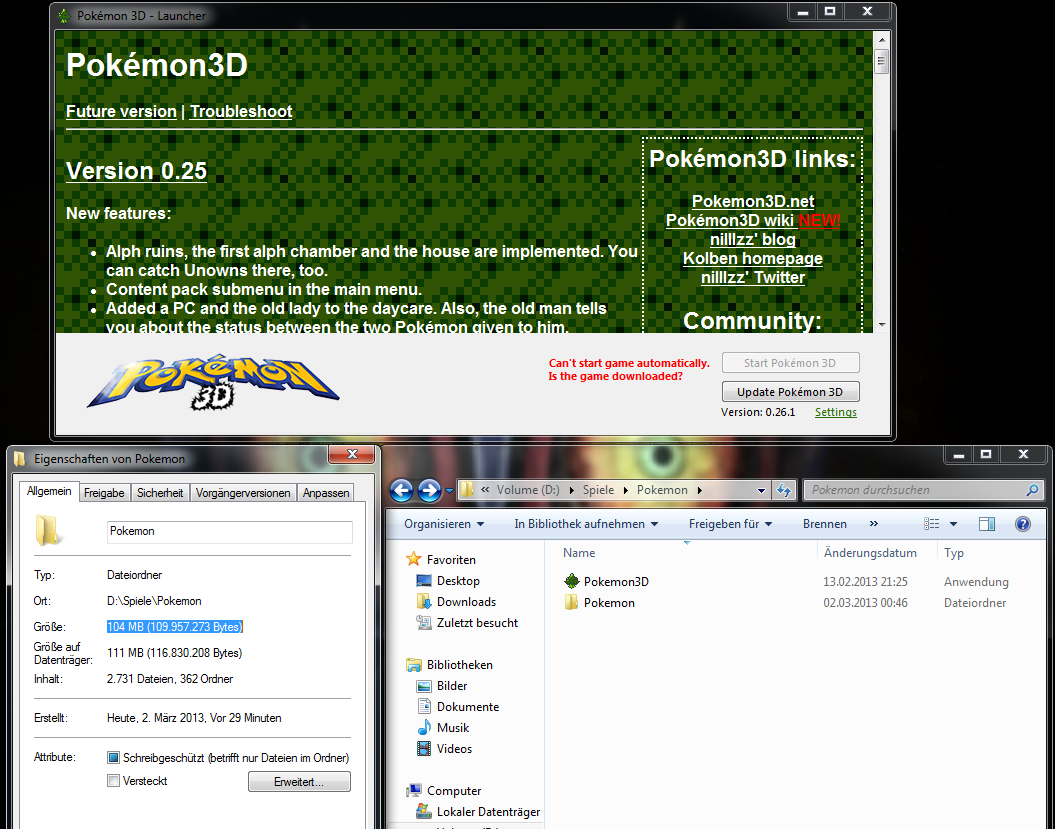
Task: Toggle the Schreibgeschützt checkbox
Action: 114,758
